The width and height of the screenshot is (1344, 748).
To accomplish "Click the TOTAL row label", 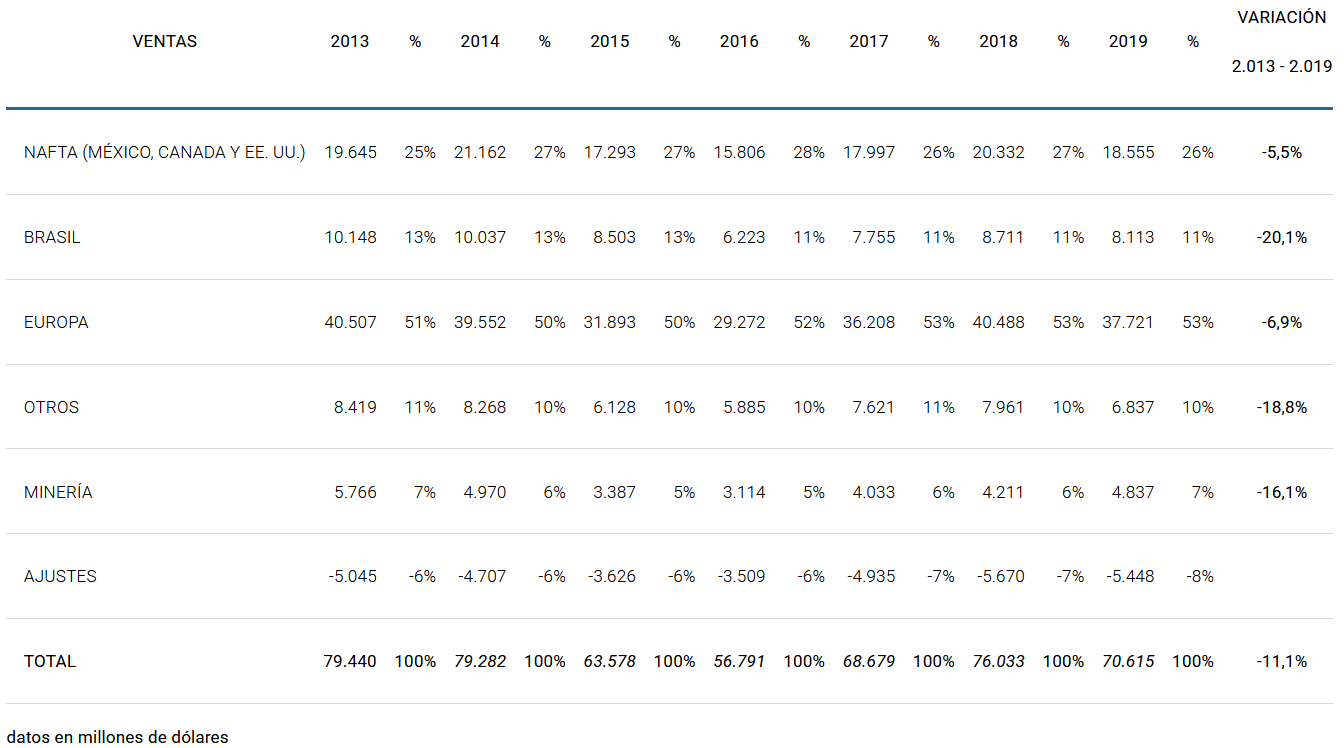I will coord(50,661).
